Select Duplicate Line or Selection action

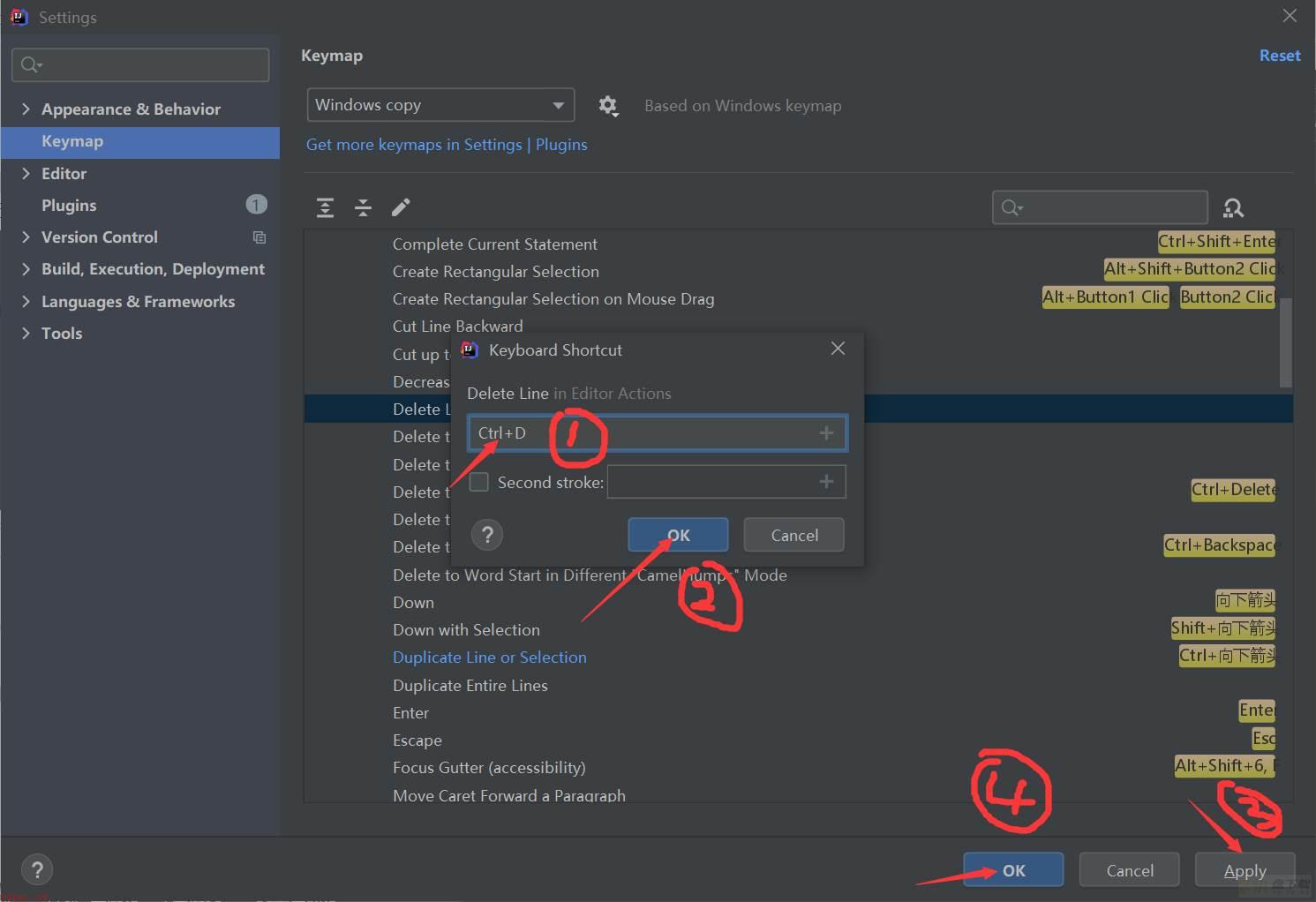pyautogui.click(x=489, y=658)
